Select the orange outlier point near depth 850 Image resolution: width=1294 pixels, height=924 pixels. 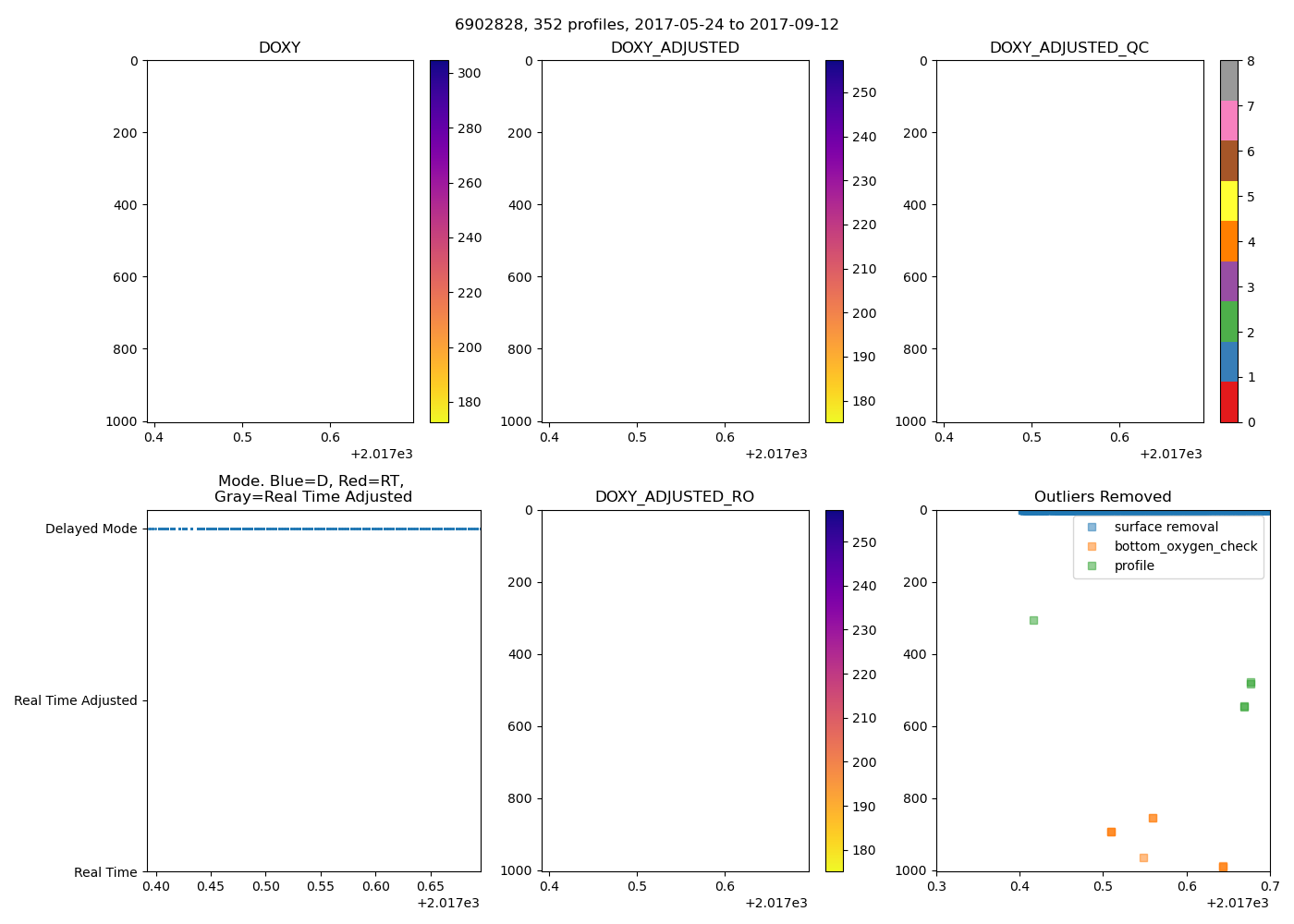pyautogui.click(x=1153, y=818)
